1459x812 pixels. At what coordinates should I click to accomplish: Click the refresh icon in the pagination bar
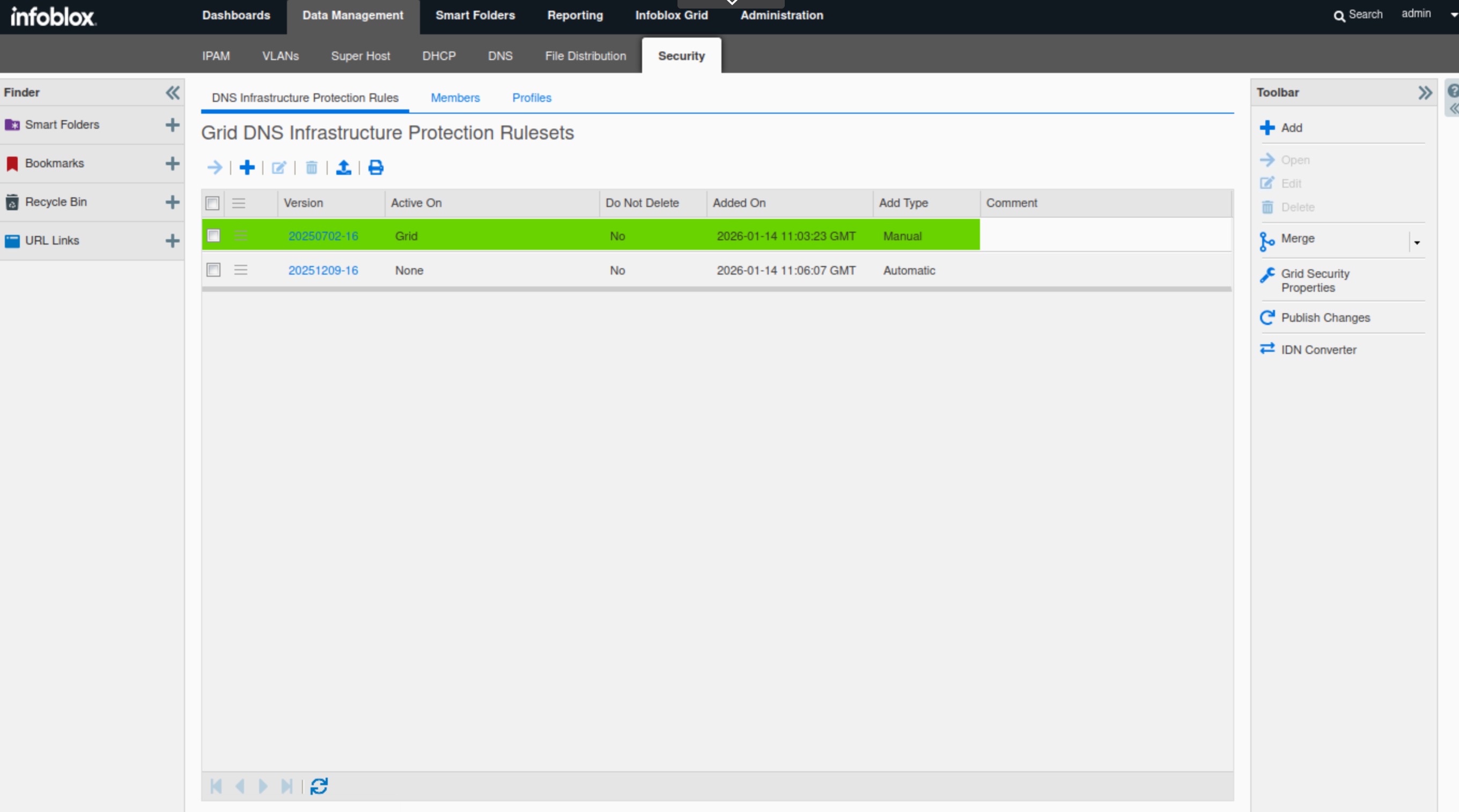319,786
